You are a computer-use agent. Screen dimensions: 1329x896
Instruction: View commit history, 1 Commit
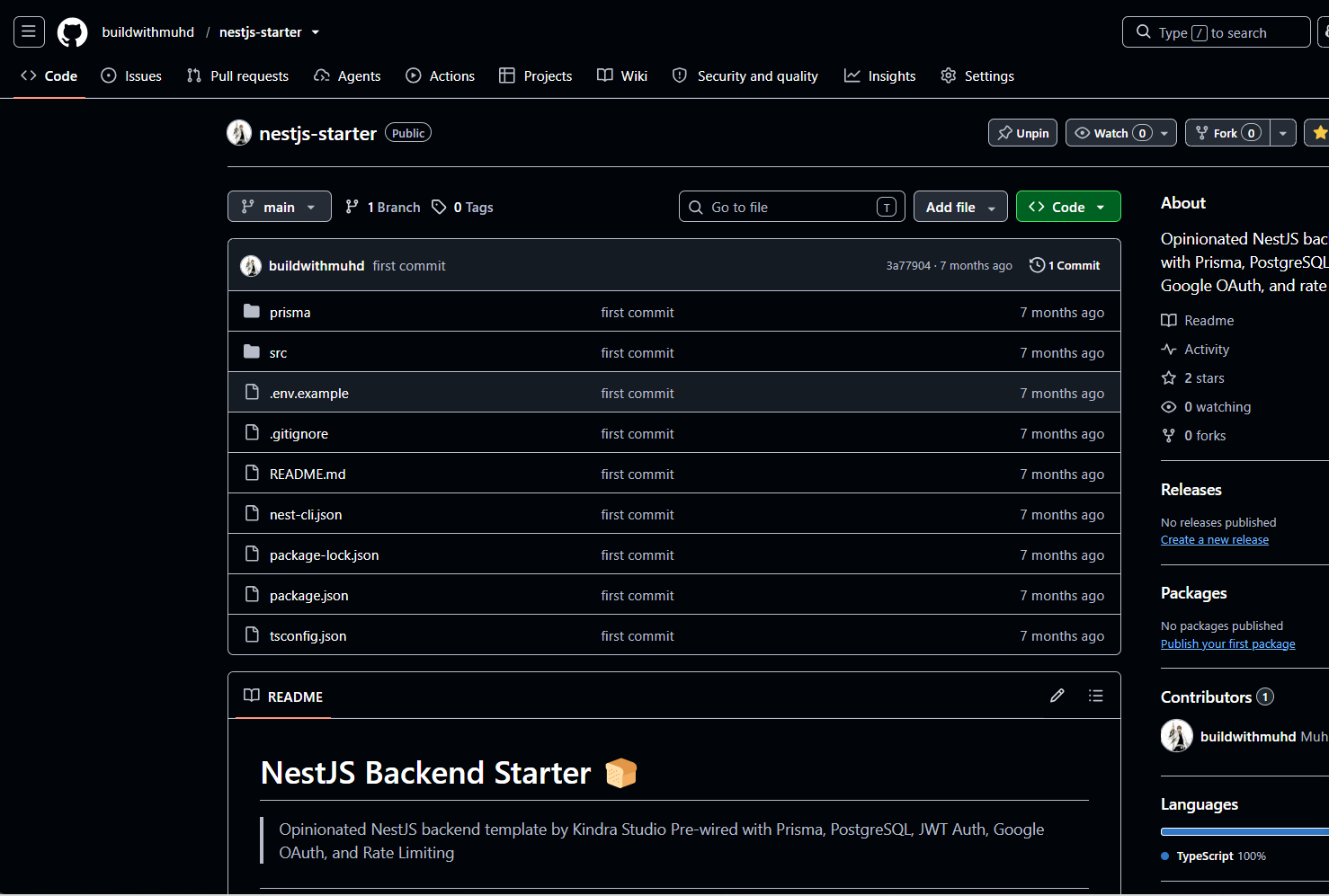(1065, 265)
